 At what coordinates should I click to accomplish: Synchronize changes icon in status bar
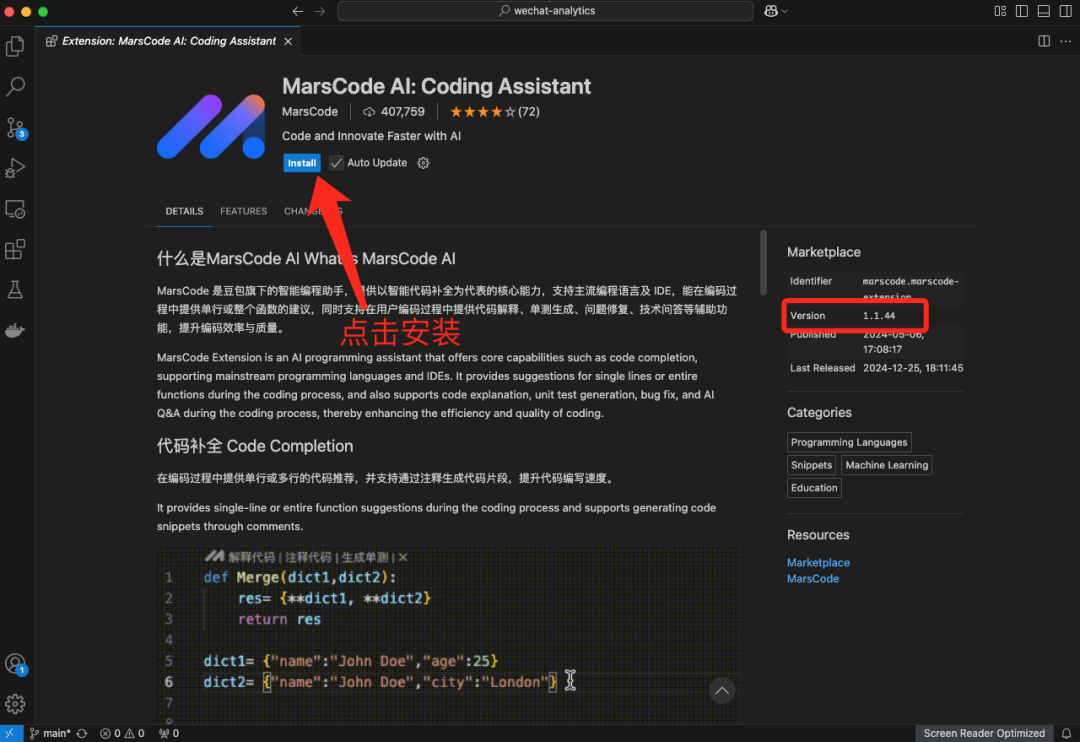click(82, 733)
